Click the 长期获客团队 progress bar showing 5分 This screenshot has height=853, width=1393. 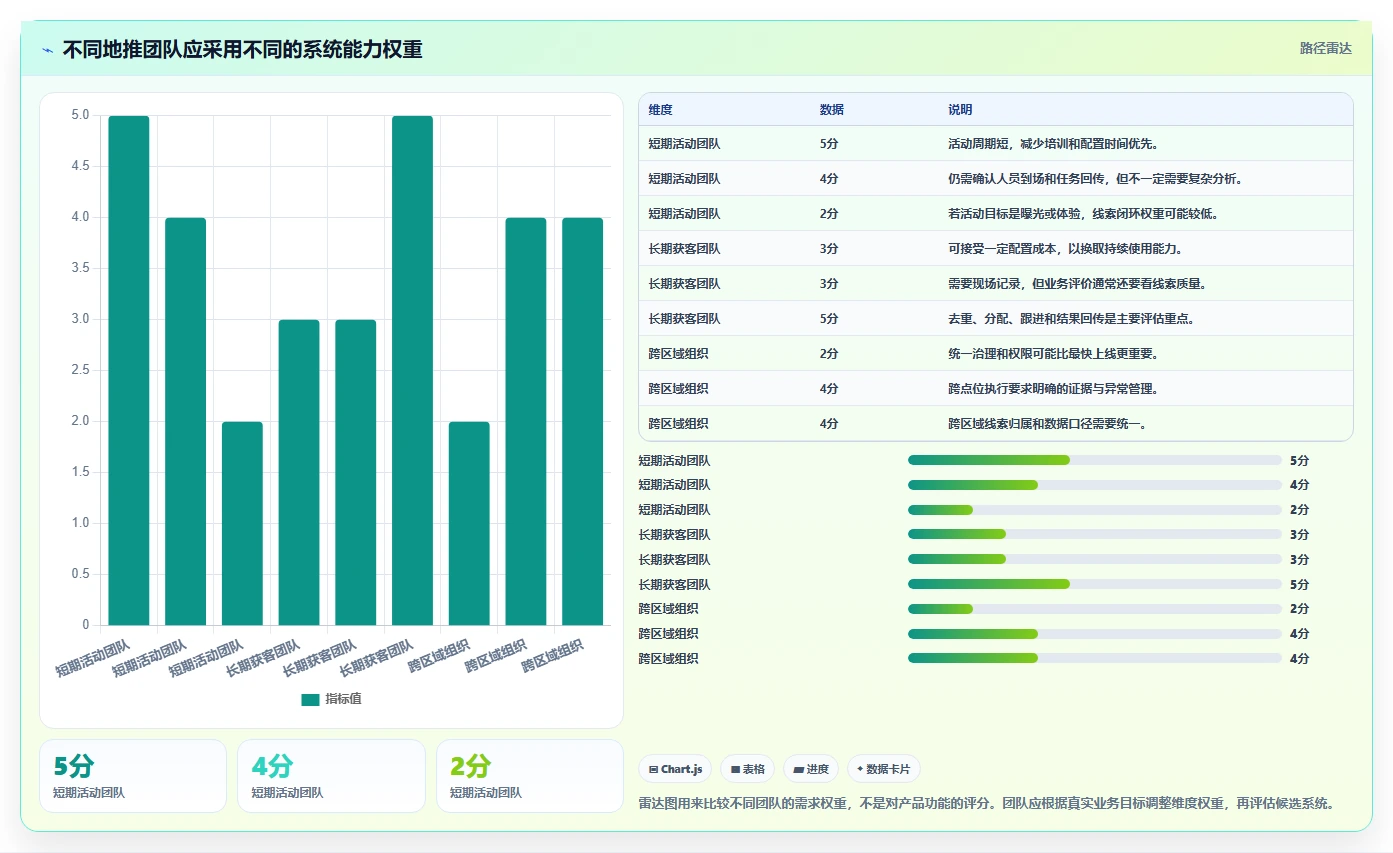click(1095, 584)
